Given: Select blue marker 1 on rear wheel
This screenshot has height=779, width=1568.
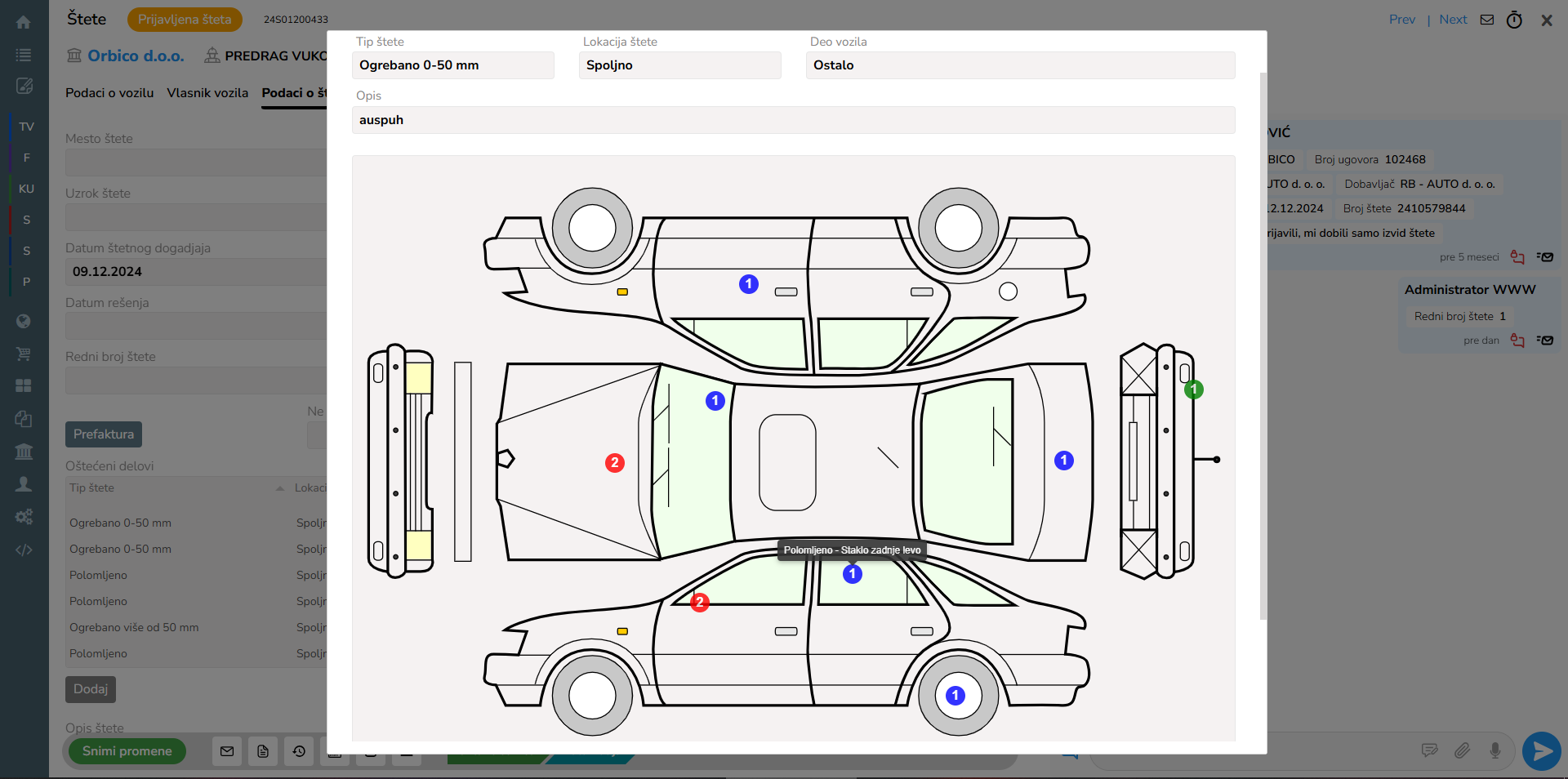Looking at the screenshot, I should pos(955,696).
